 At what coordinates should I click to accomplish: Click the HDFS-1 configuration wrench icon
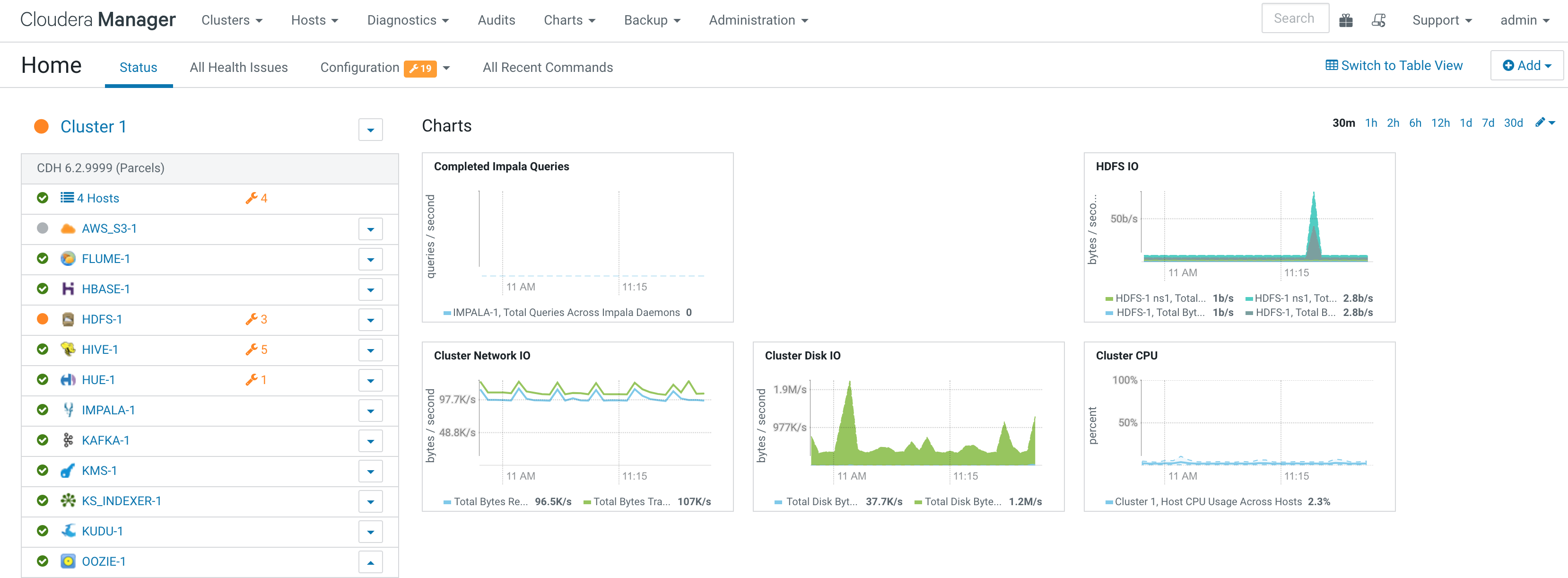pyautogui.click(x=252, y=319)
